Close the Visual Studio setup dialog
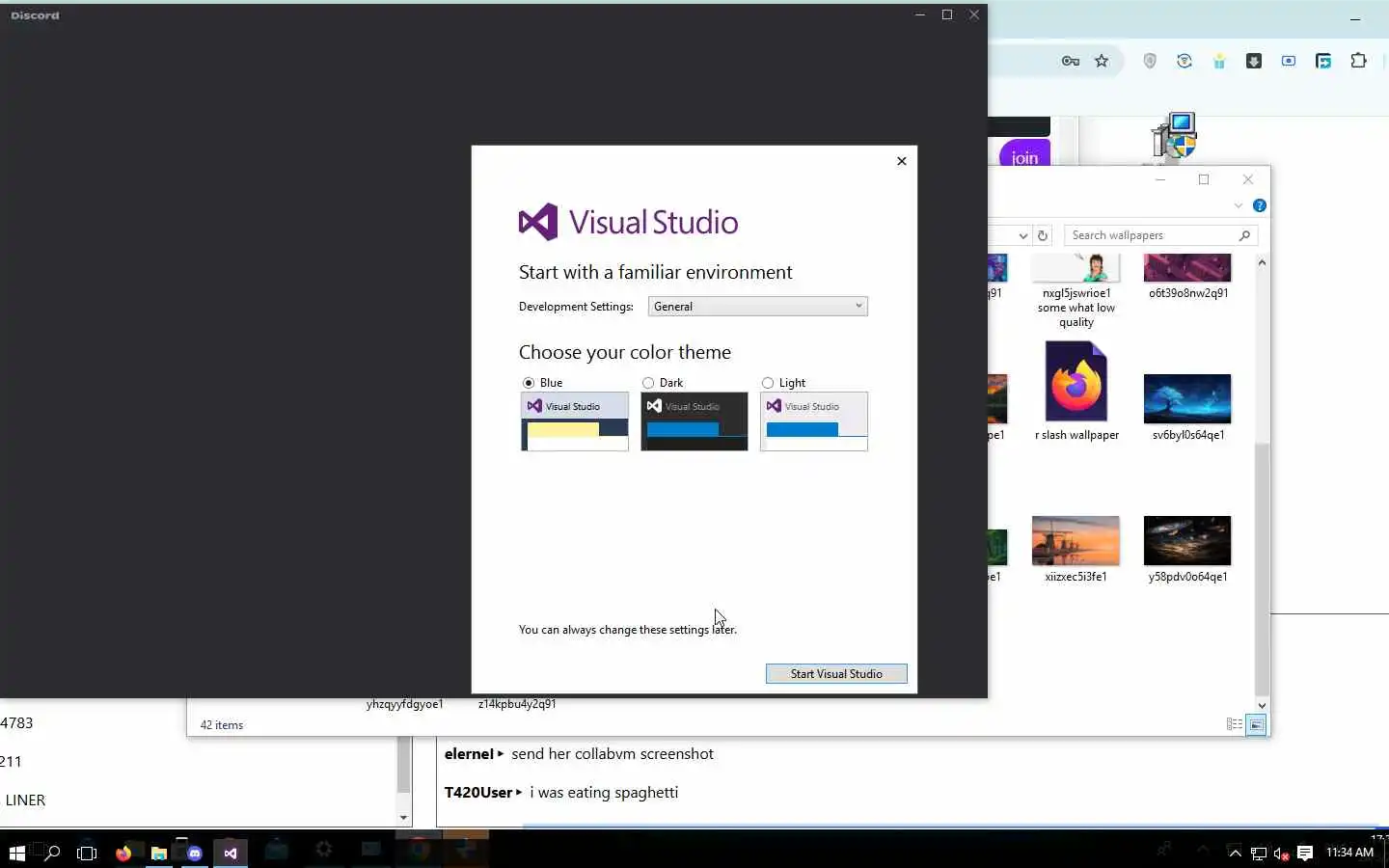The height and width of the screenshot is (868, 1389). click(902, 161)
